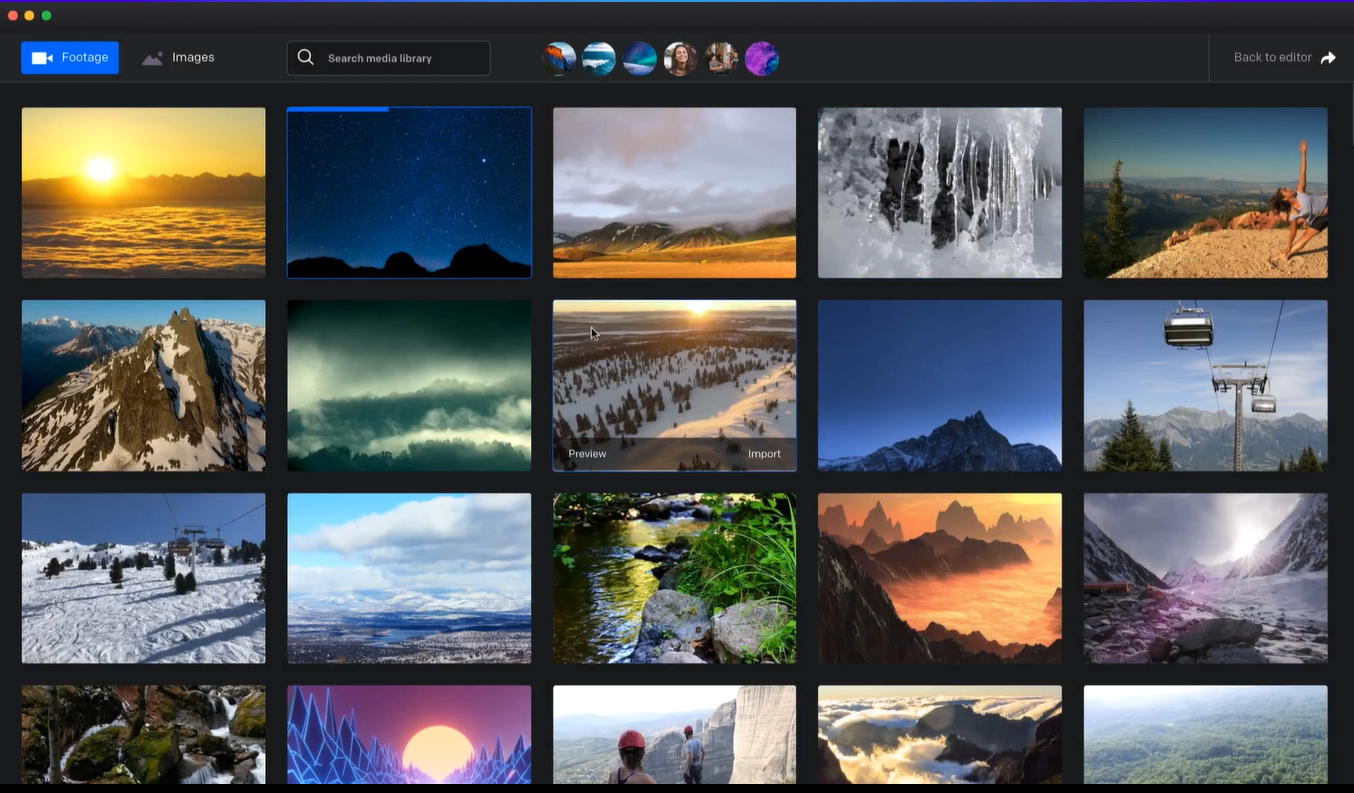Click Preview on the snowy forest clip
Viewport: 1354px width, 793px height.
coord(587,454)
